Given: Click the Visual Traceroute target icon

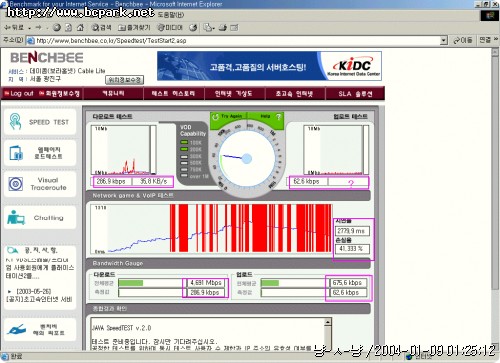Looking at the screenshot, I should click(x=15, y=184).
